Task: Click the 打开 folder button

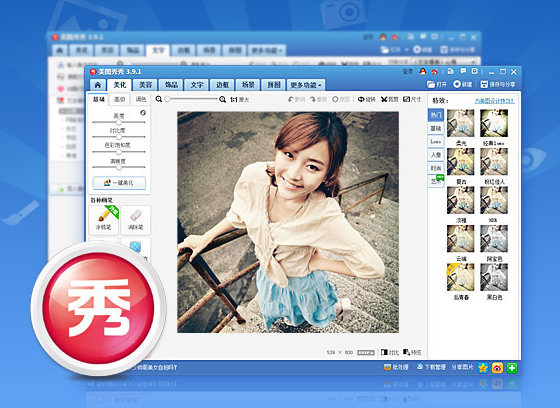Action: [x=437, y=84]
